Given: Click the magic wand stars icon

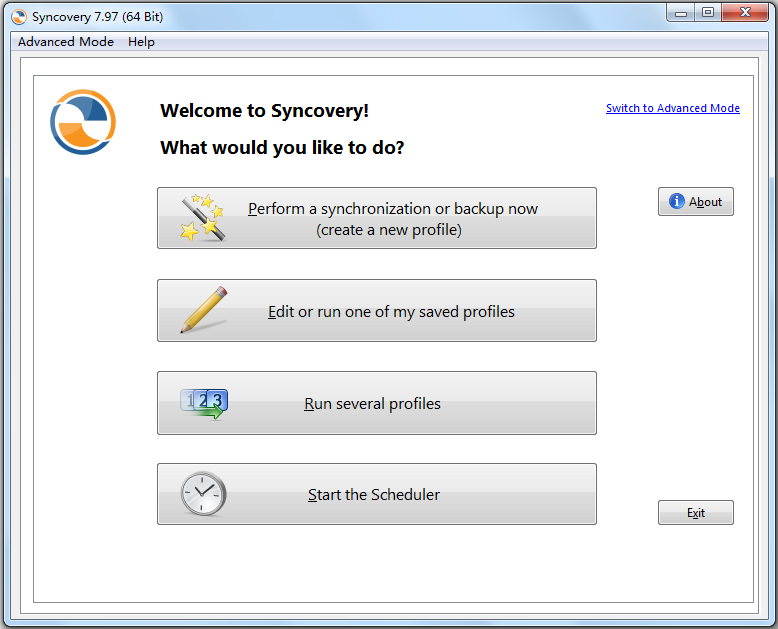Looking at the screenshot, I should [202, 217].
